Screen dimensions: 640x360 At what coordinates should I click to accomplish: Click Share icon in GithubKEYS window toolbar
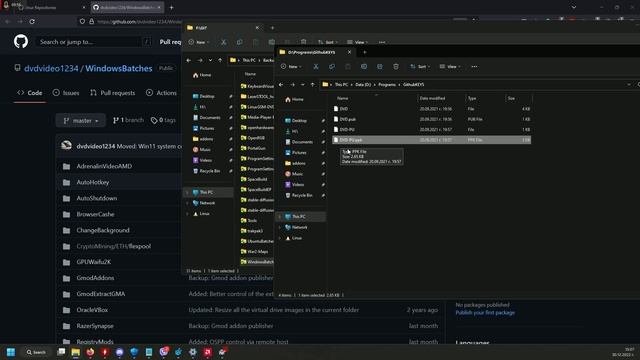[x=380, y=67]
